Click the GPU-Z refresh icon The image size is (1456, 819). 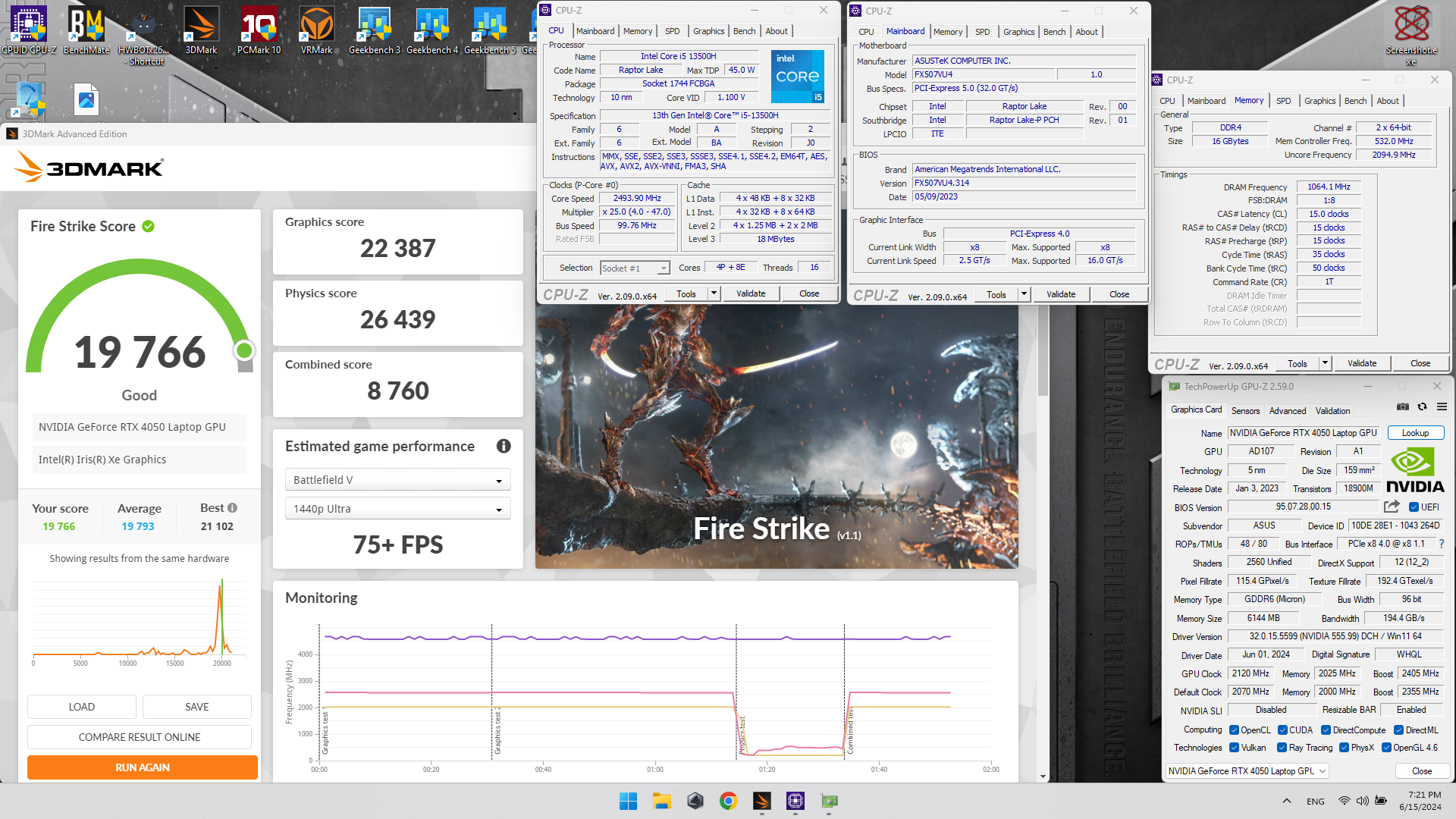pyautogui.click(x=1423, y=407)
